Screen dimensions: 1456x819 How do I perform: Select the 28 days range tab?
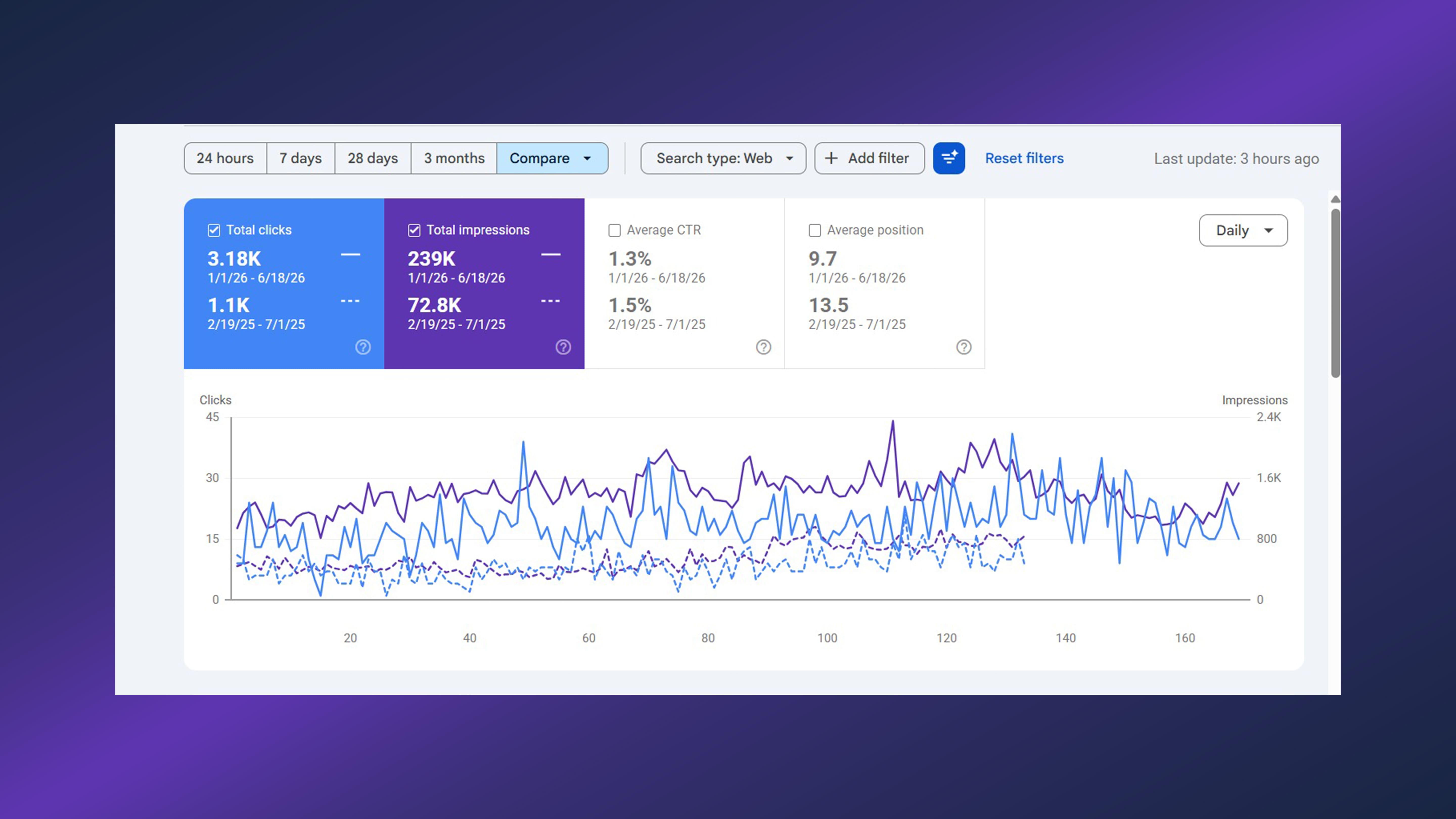tap(373, 158)
